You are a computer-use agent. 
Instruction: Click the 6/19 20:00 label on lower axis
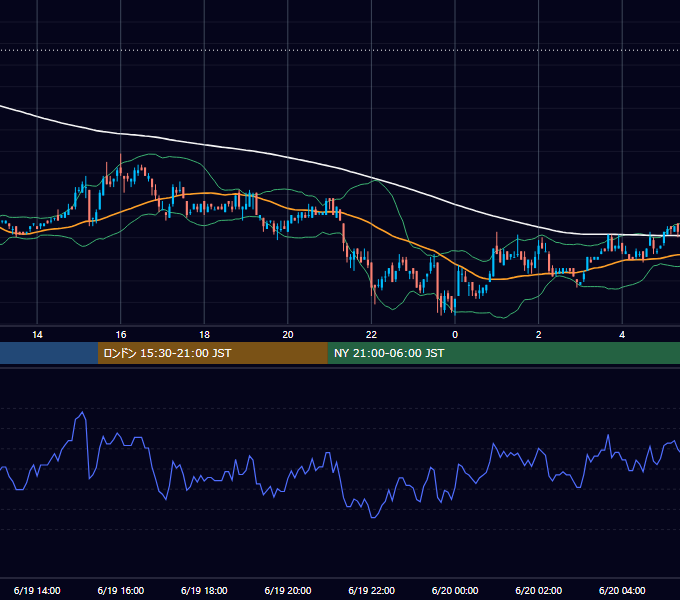point(288,590)
